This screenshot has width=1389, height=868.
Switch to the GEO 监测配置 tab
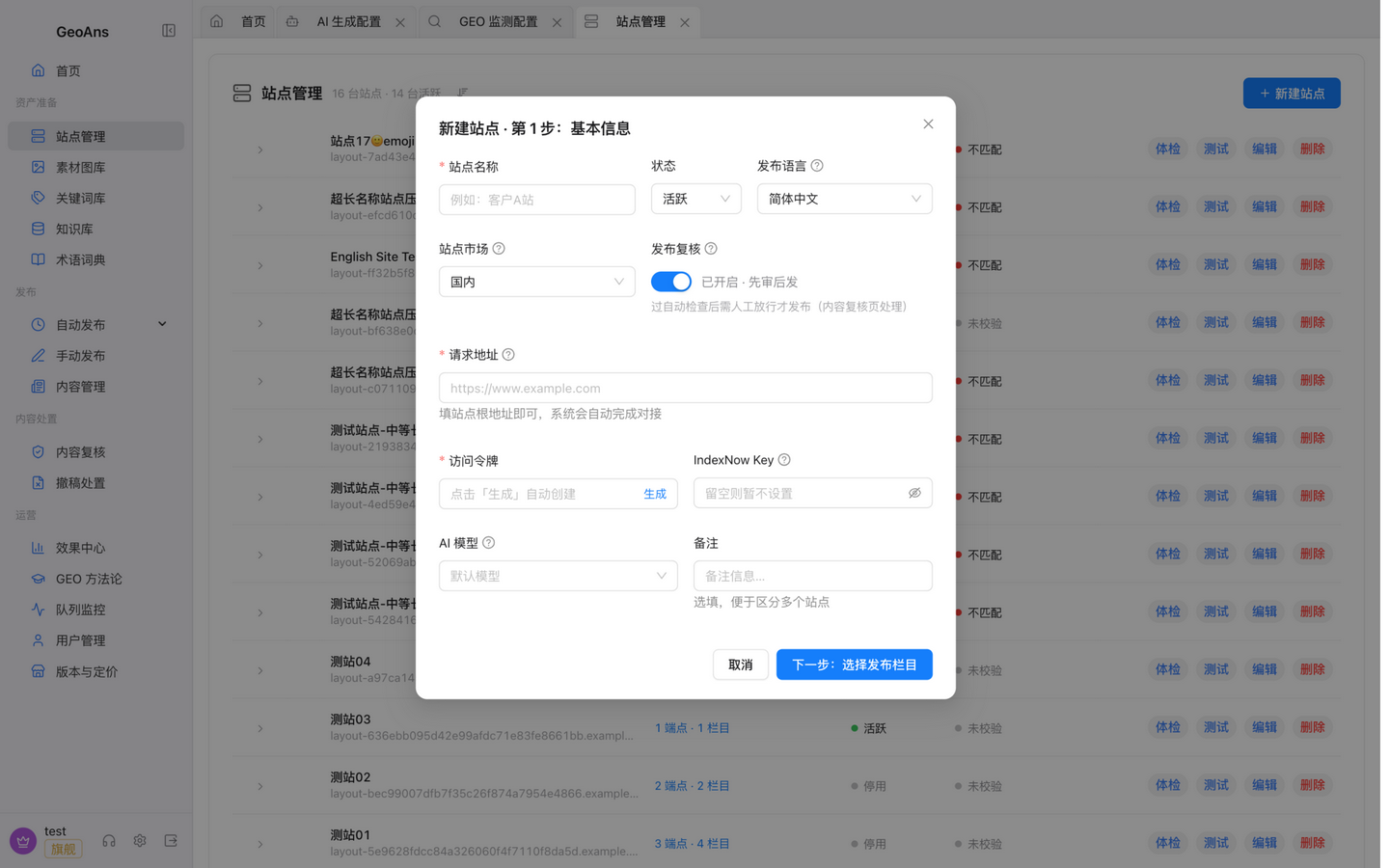point(498,21)
